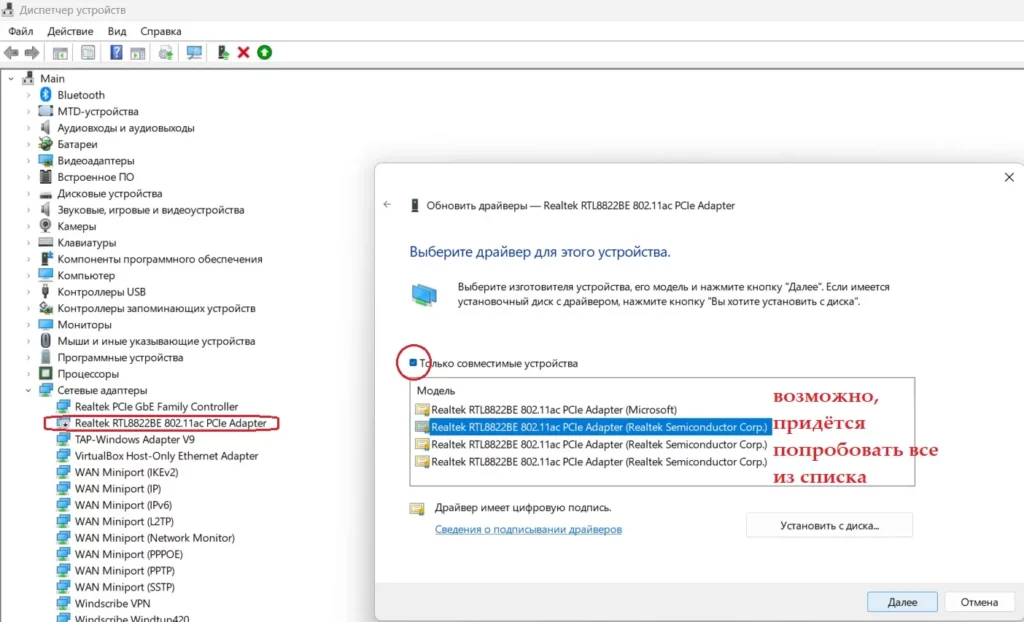The height and width of the screenshot is (622, 1024).
Task: Click the Windscribe VPN adapter icon
Action: coord(63,603)
